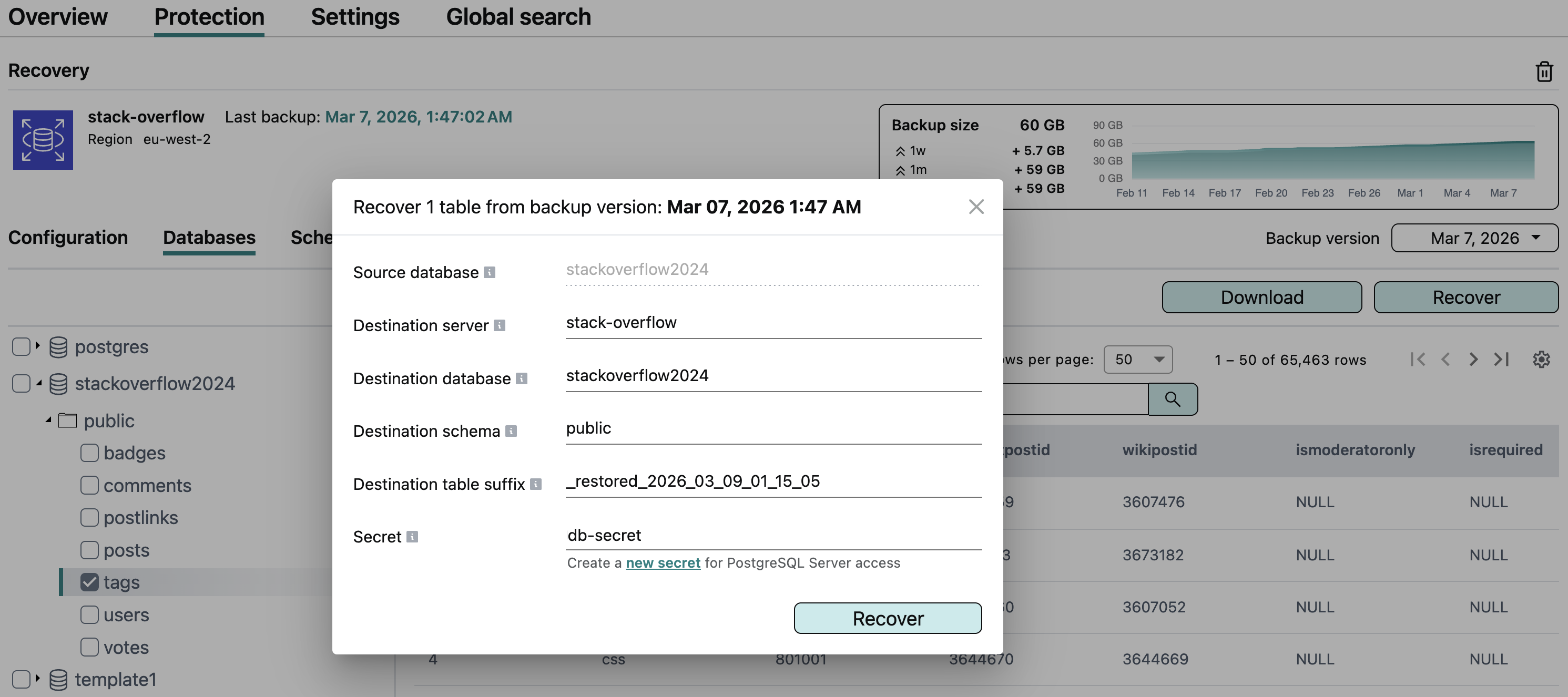Image resolution: width=1568 pixels, height=697 pixels.
Task: Switch to the Settings tab
Action: click(355, 17)
